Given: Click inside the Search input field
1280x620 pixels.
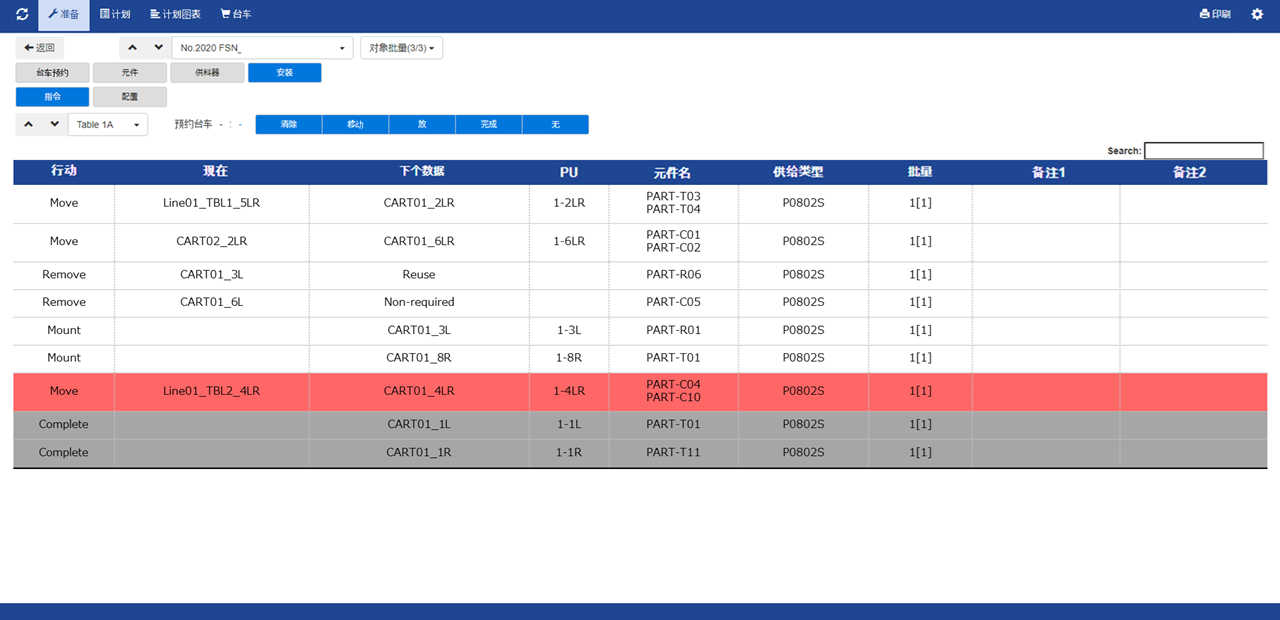Looking at the screenshot, I should tap(1204, 150).
